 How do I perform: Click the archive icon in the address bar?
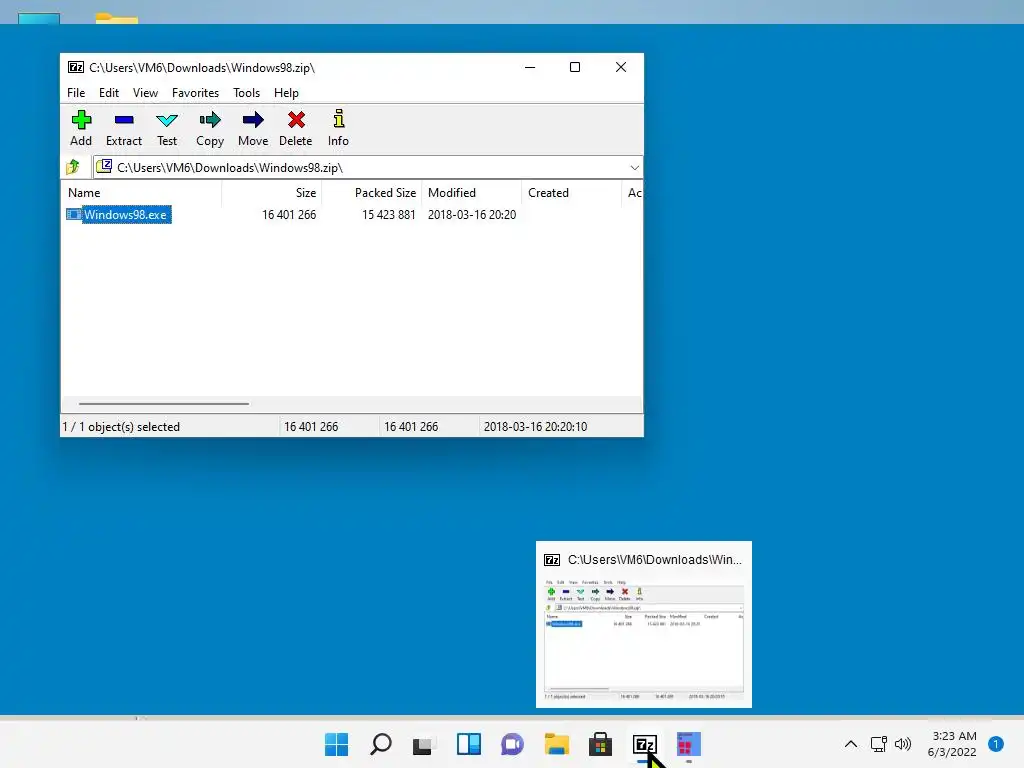tap(104, 167)
